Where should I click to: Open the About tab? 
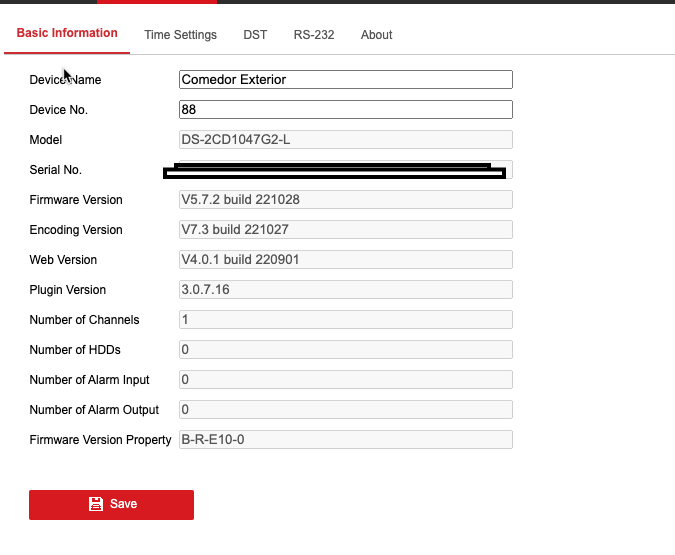coord(376,35)
